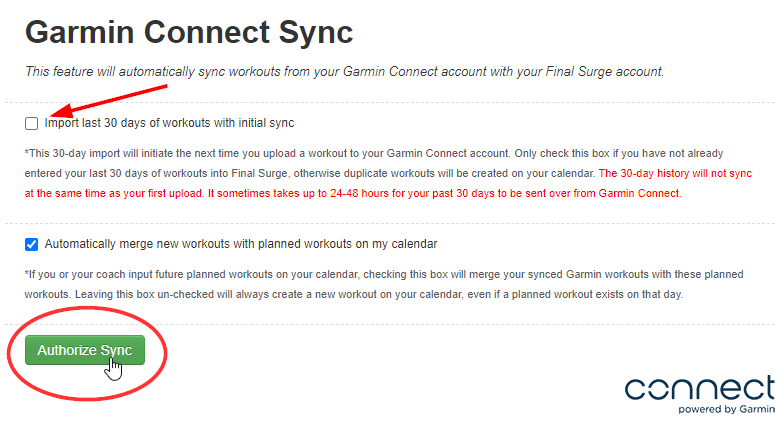The image size is (784, 435).
Task: Click the note starting "*This 30-day import"
Action: click(300, 152)
